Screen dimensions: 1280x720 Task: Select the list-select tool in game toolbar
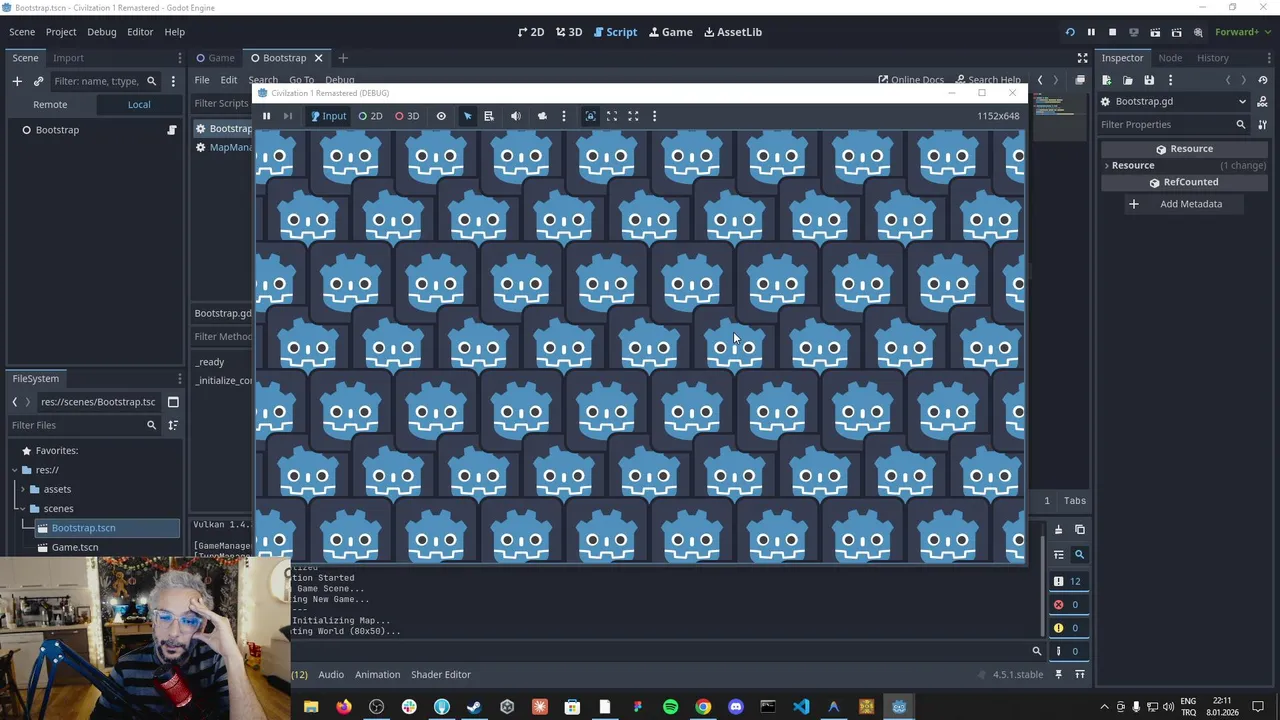click(x=489, y=116)
